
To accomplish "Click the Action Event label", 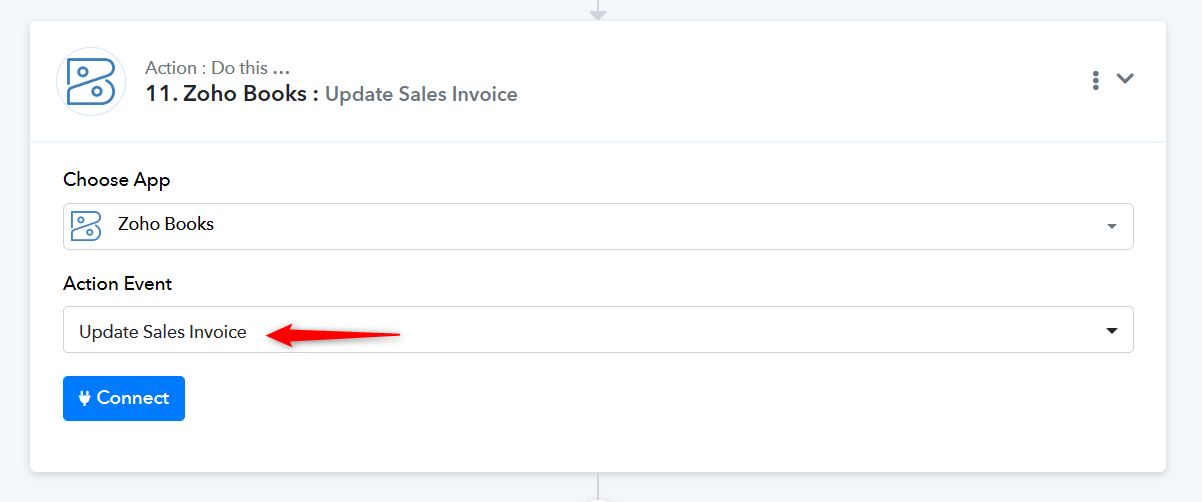I will tap(118, 284).
